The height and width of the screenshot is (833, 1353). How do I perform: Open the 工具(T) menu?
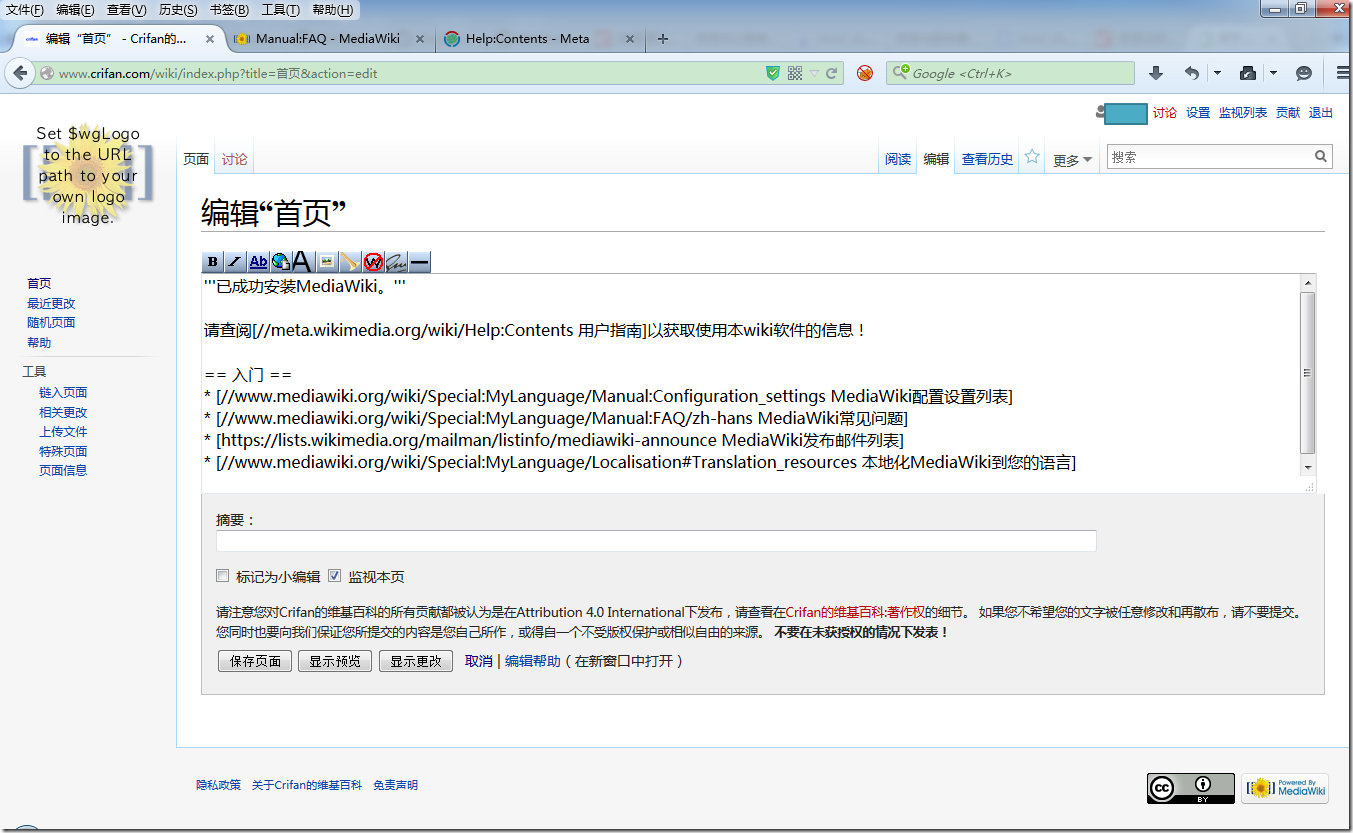[281, 10]
